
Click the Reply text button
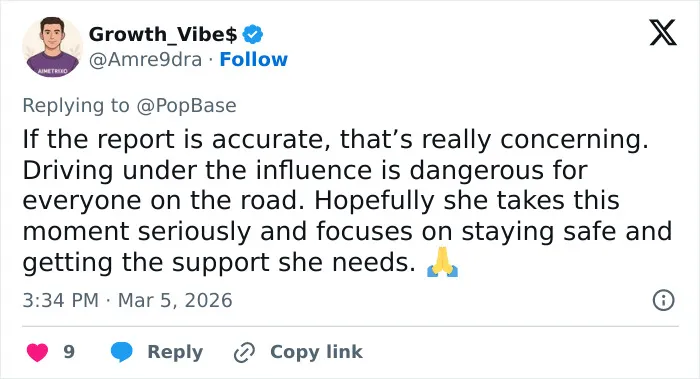pos(175,352)
